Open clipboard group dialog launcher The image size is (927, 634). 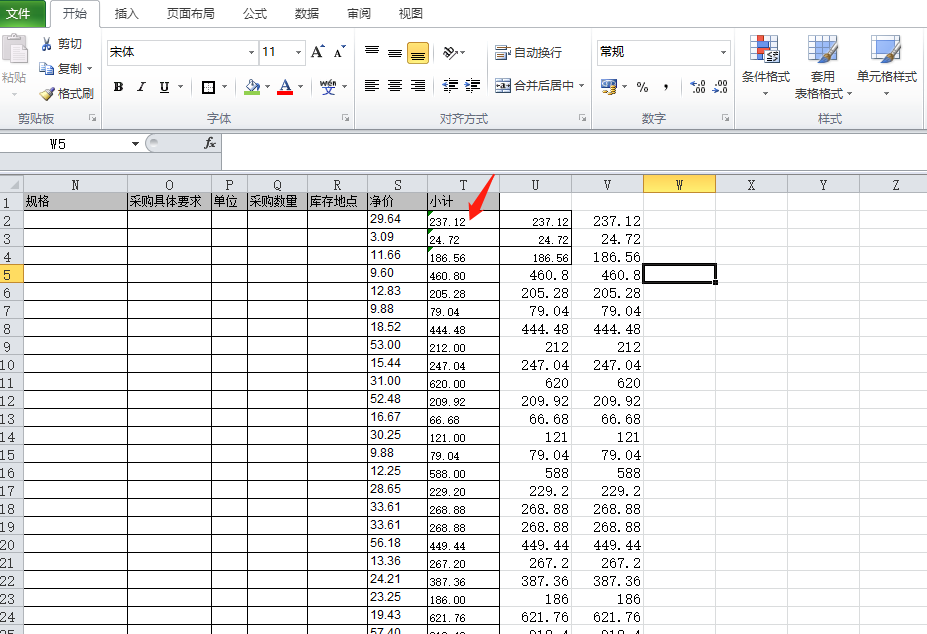tap(93, 118)
